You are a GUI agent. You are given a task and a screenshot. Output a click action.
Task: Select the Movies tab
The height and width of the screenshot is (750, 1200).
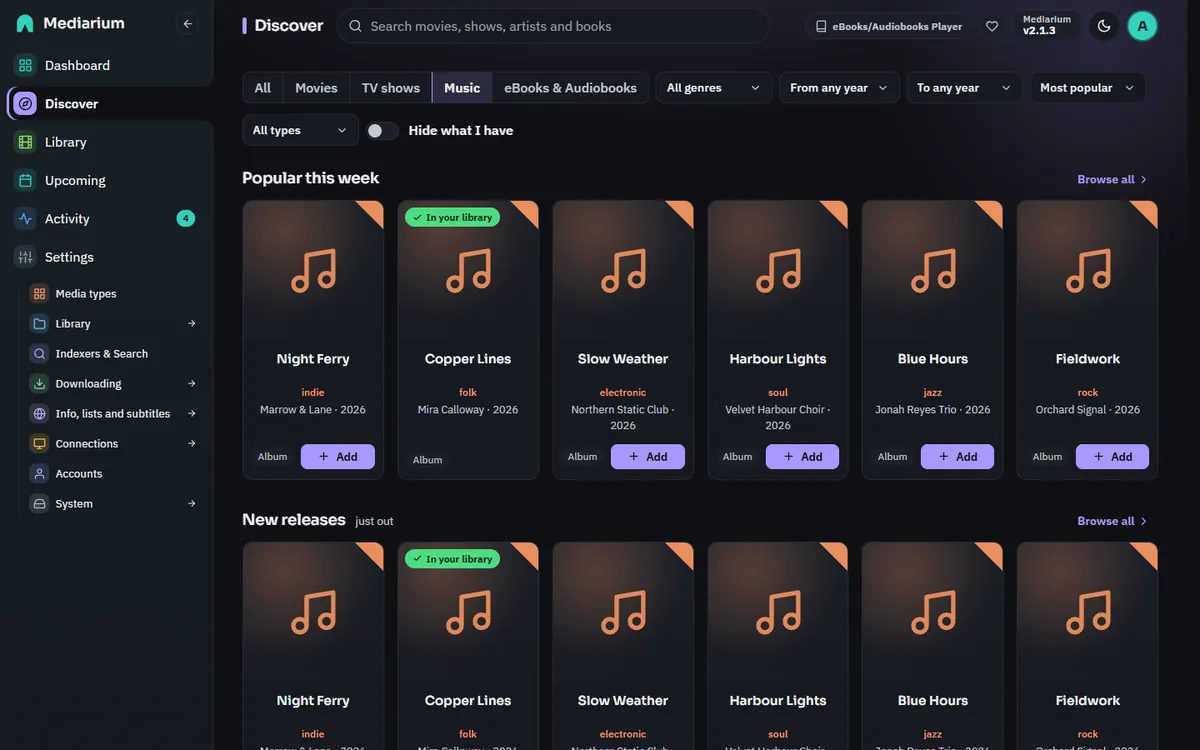point(316,88)
